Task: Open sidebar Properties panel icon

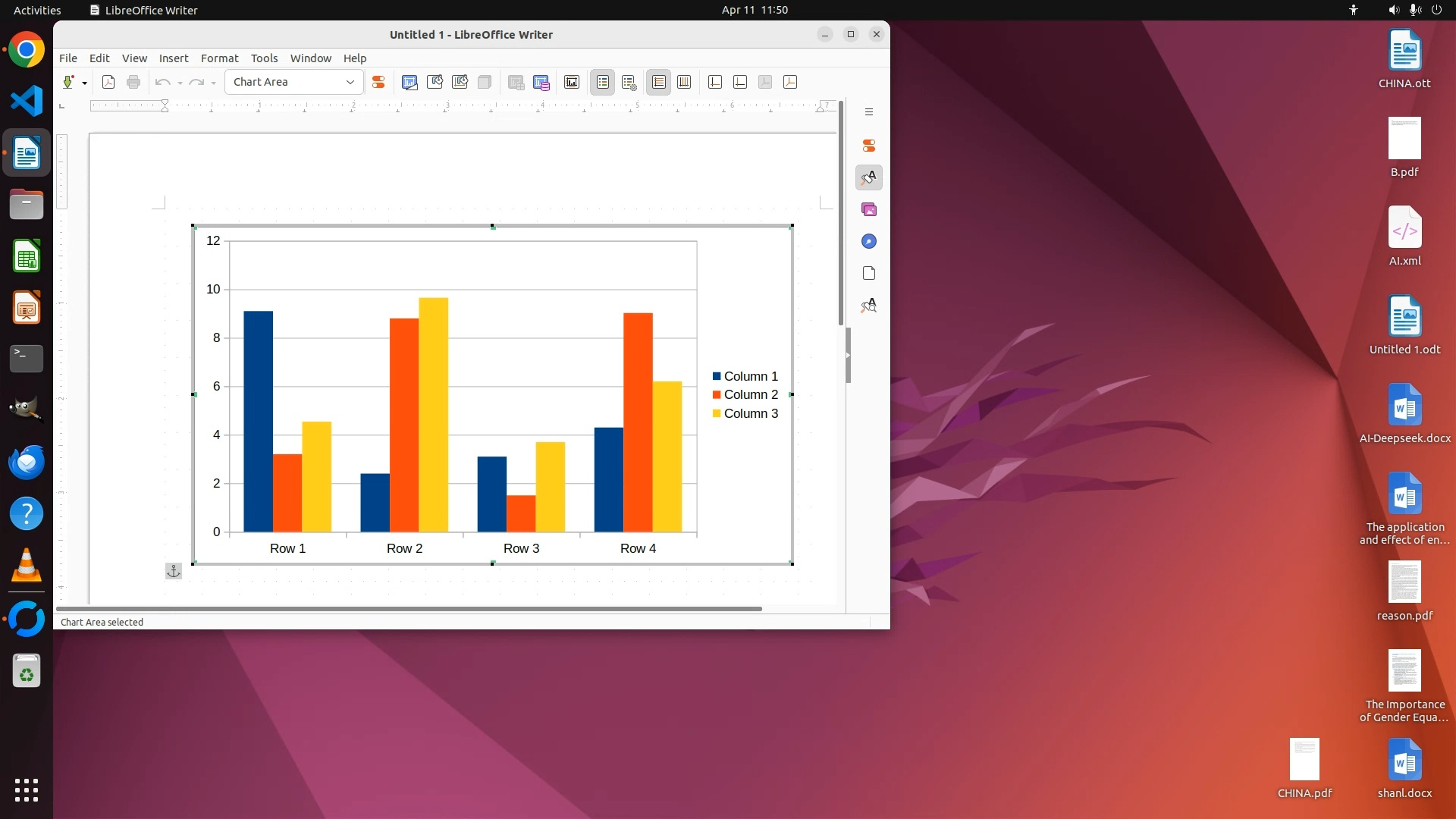Action: tap(869, 146)
